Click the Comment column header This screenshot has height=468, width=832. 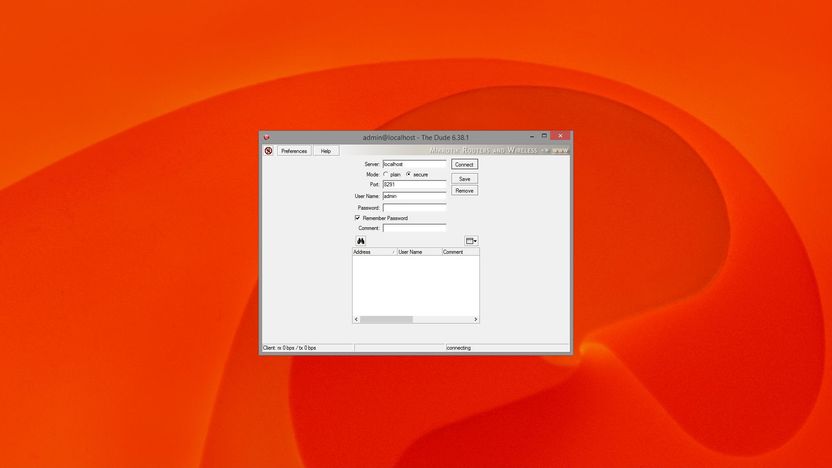[461, 252]
